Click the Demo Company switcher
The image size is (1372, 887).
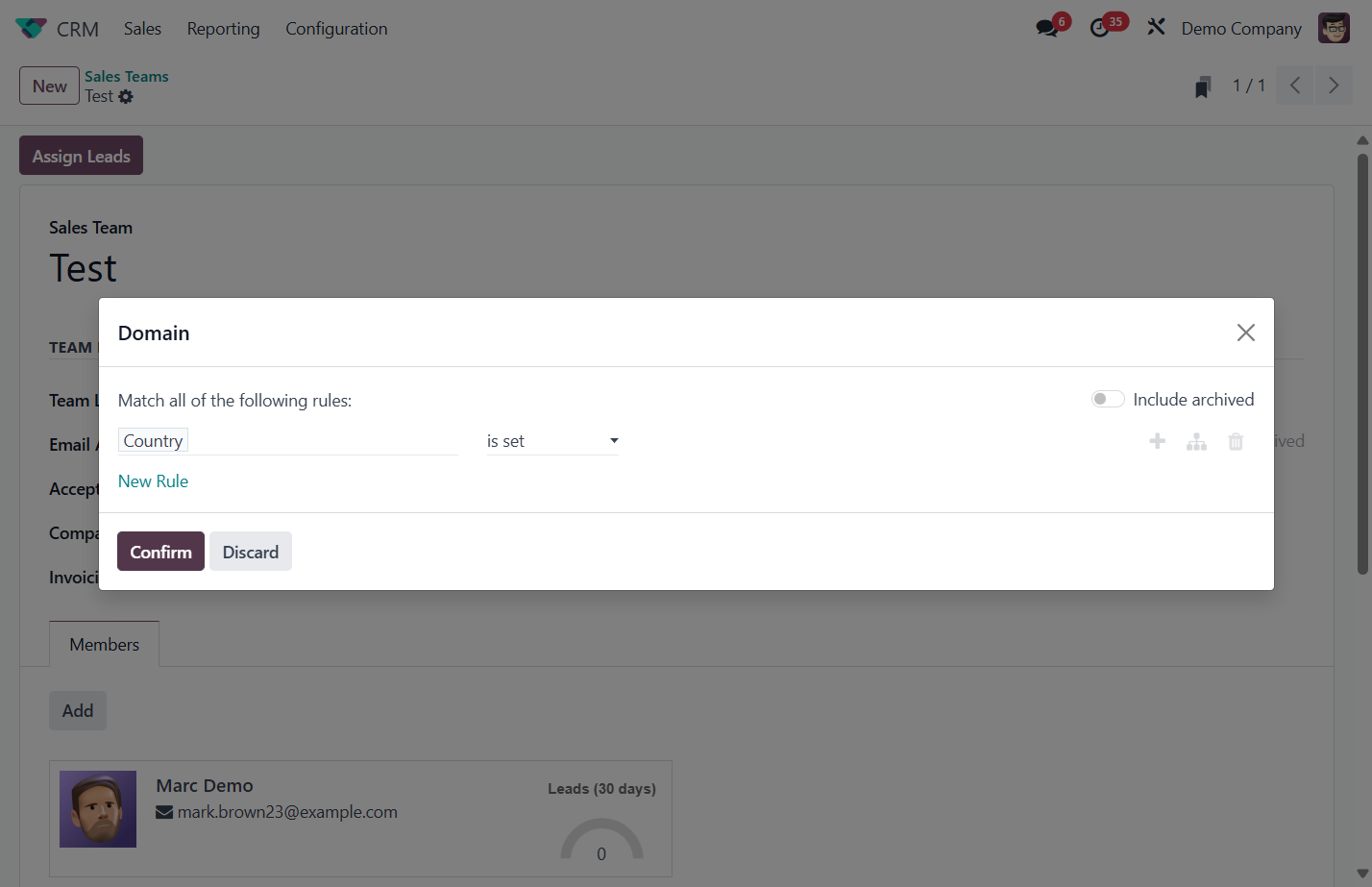[1241, 29]
